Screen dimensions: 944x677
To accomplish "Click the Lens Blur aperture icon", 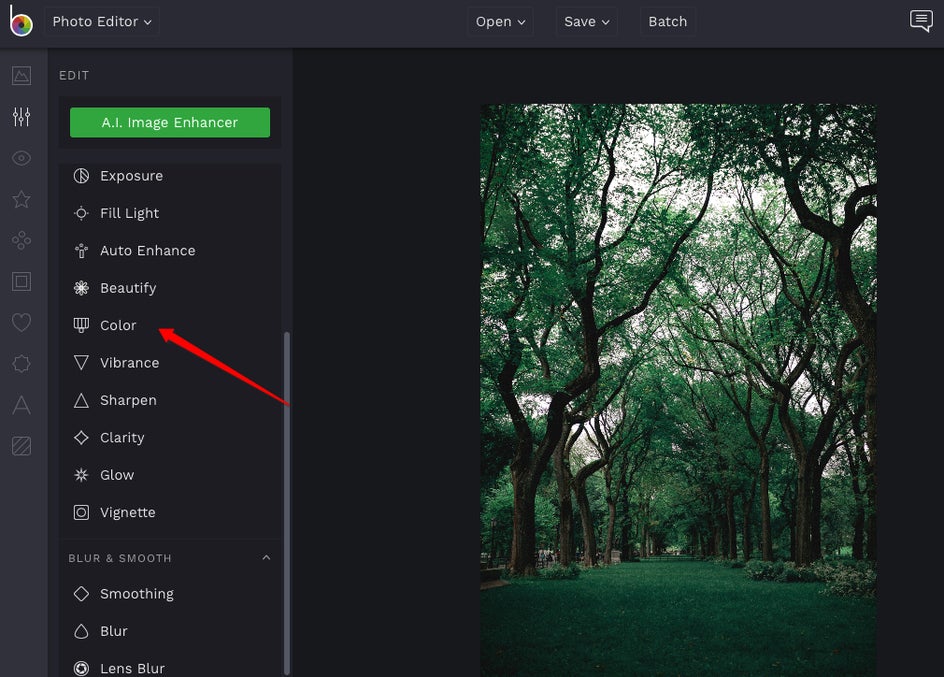I will [x=81, y=669].
